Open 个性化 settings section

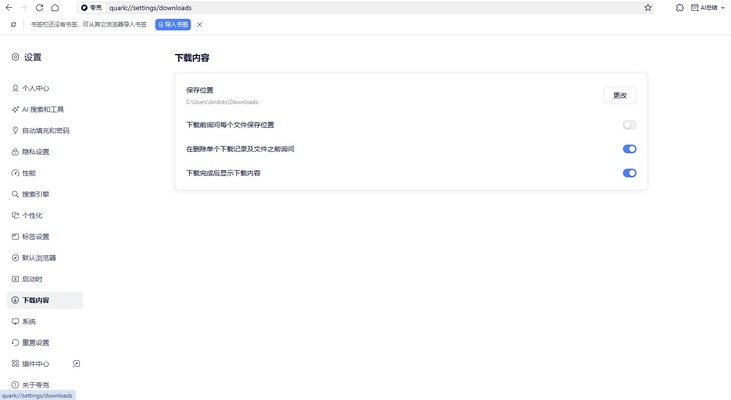27,215
